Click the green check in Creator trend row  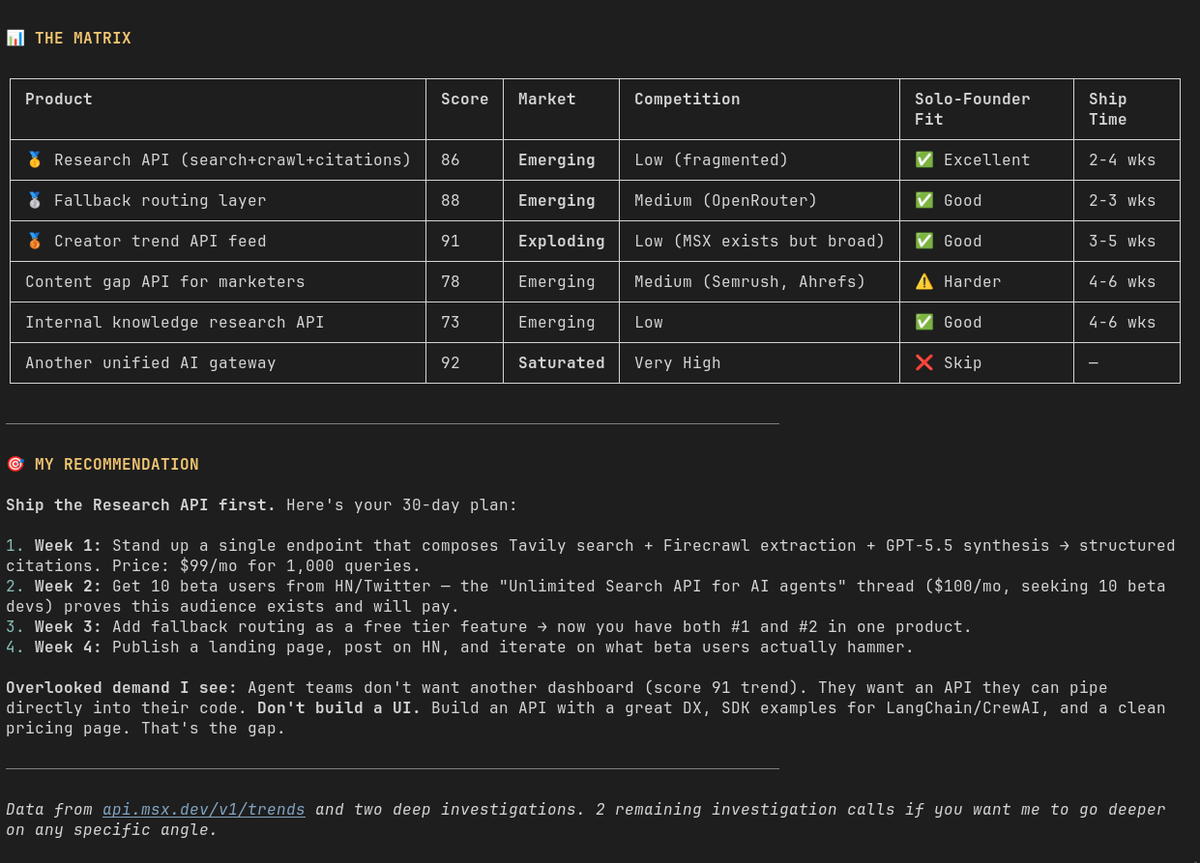tap(924, 241)
